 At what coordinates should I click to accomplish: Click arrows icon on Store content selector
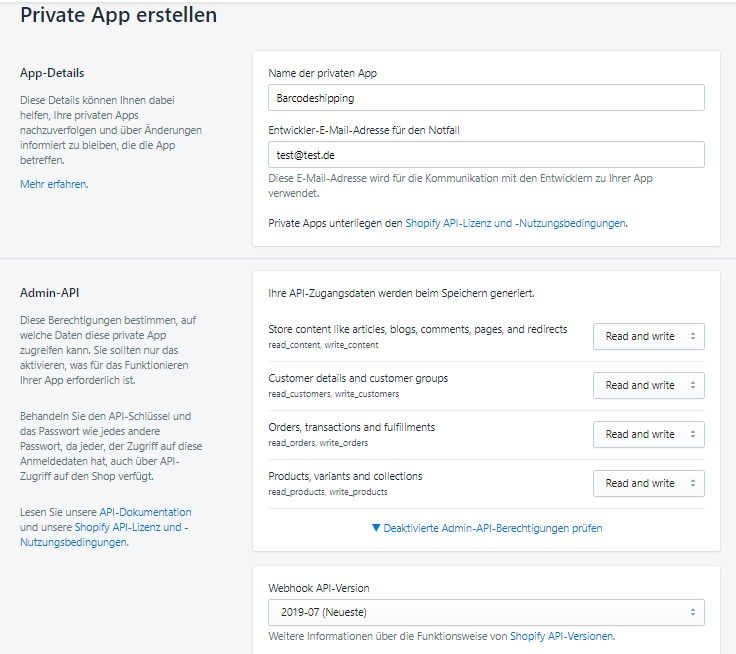pyautogui.click(x=693, y=336)
